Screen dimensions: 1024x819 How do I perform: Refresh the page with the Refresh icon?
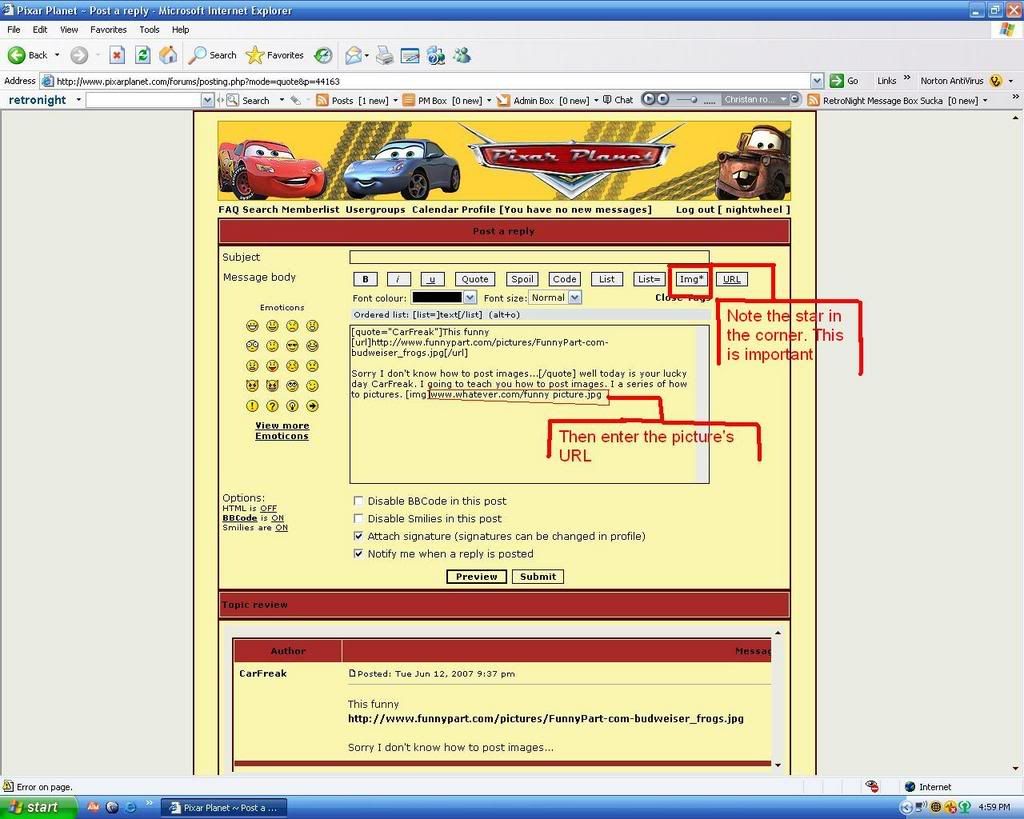click(143, 55)
